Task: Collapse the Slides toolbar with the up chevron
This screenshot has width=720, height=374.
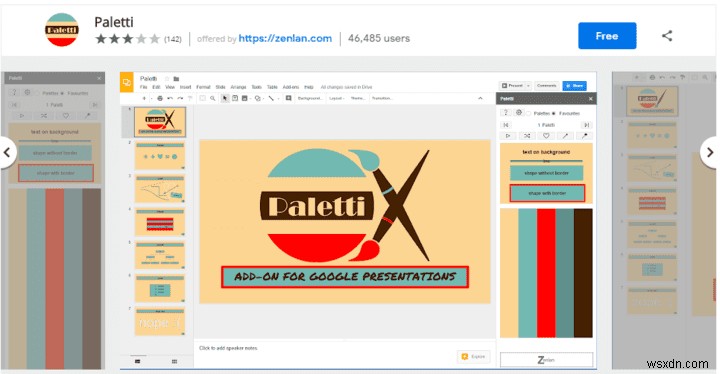Action: [x=480, y=98]
